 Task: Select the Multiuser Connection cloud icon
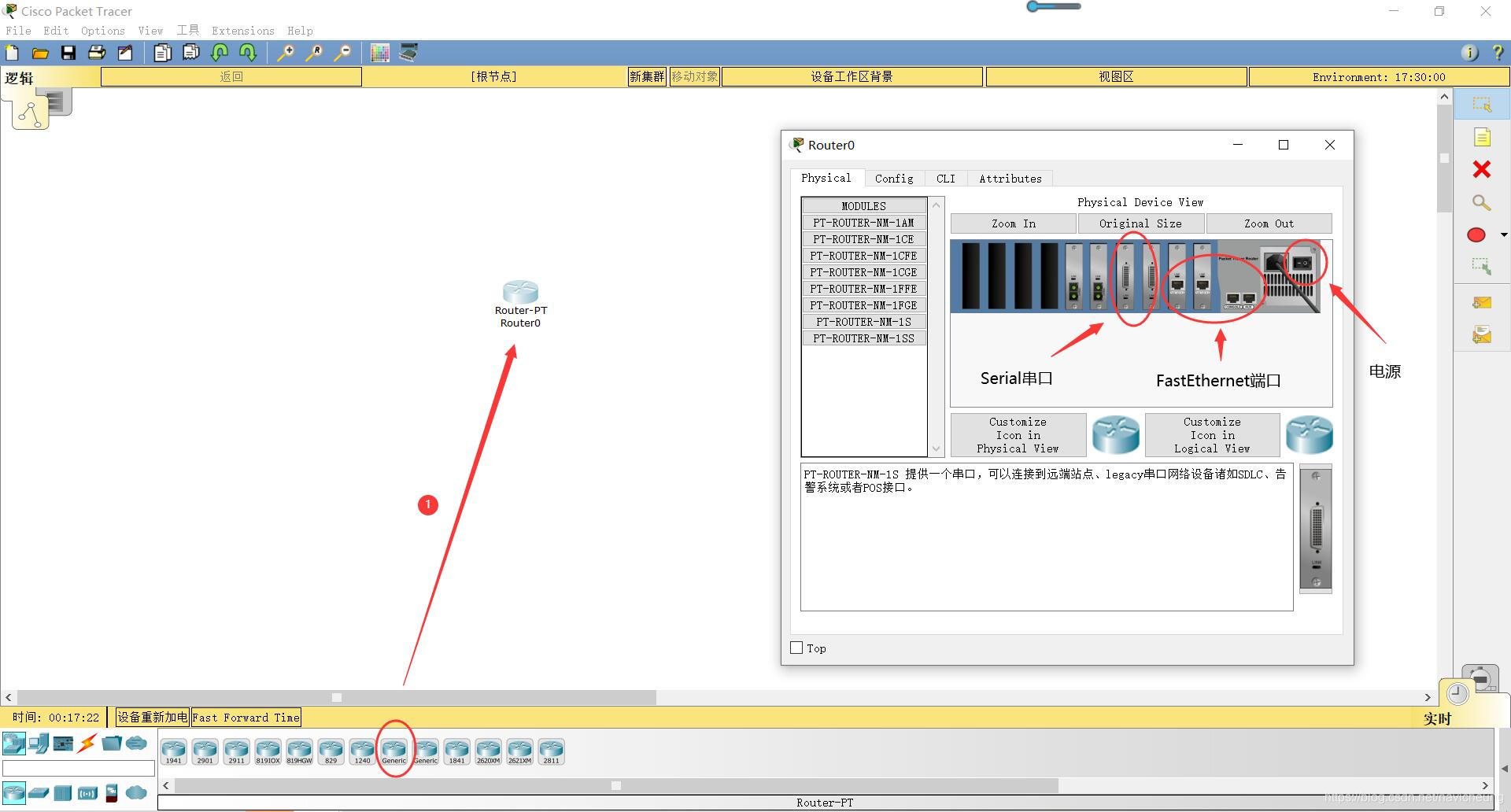point(136,743)
